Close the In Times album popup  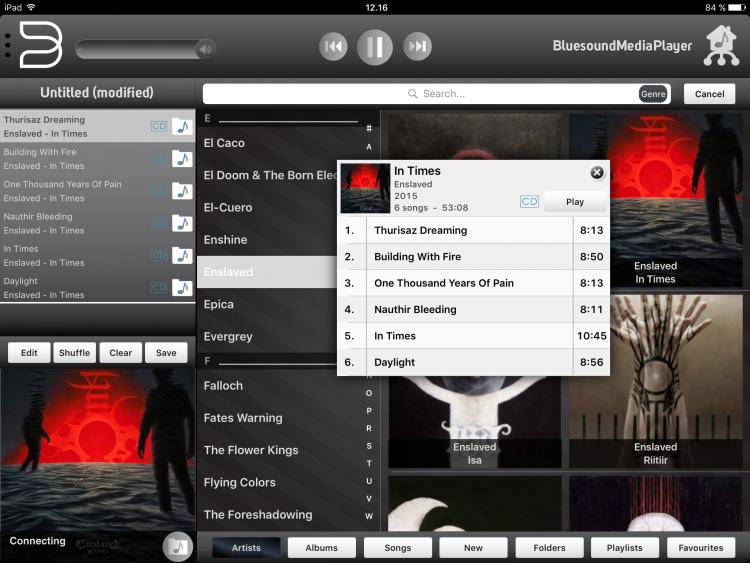[x=597, y=173]
